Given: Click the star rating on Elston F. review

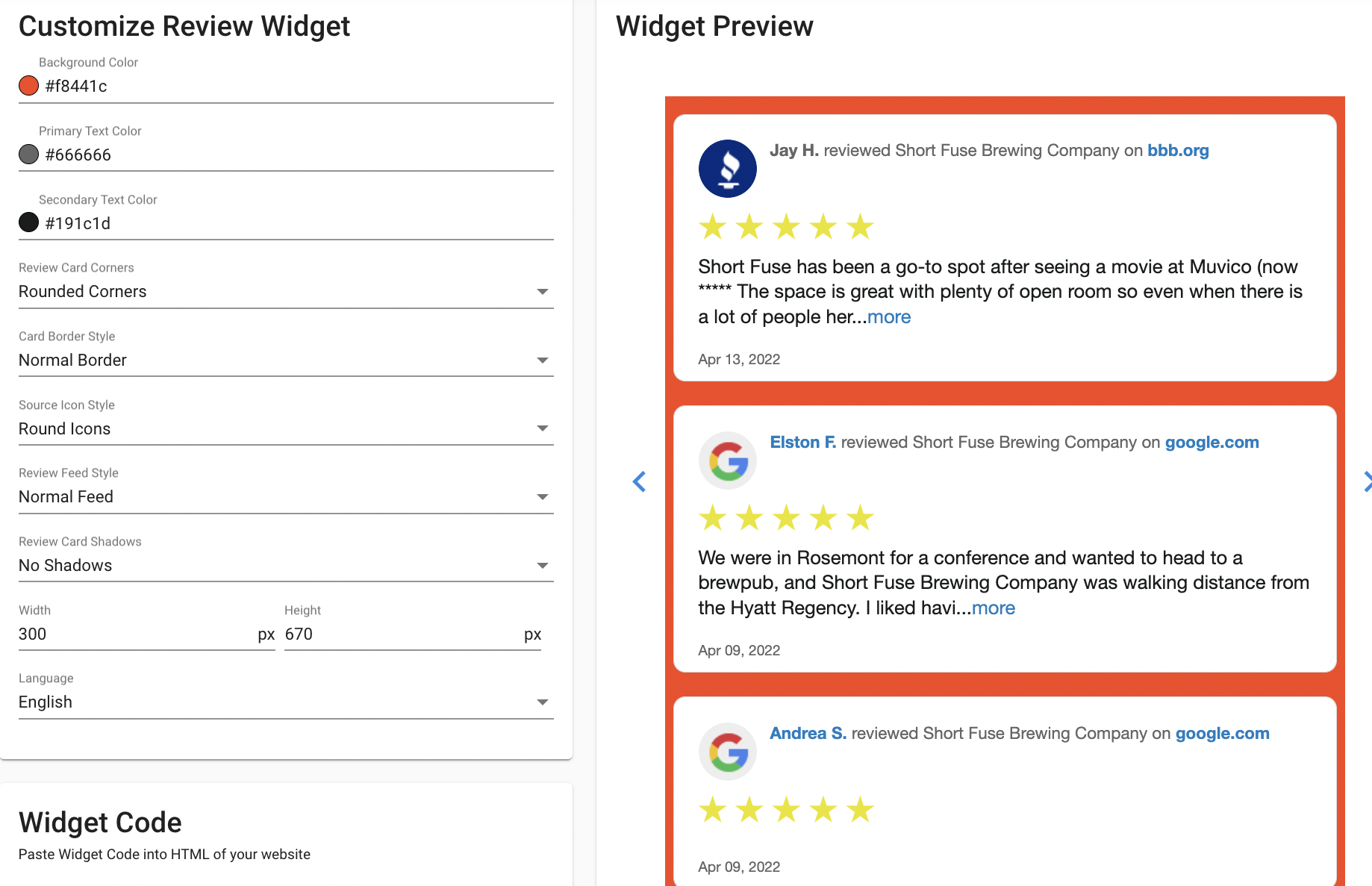Looking at the screenshot, I should (786, 517).
